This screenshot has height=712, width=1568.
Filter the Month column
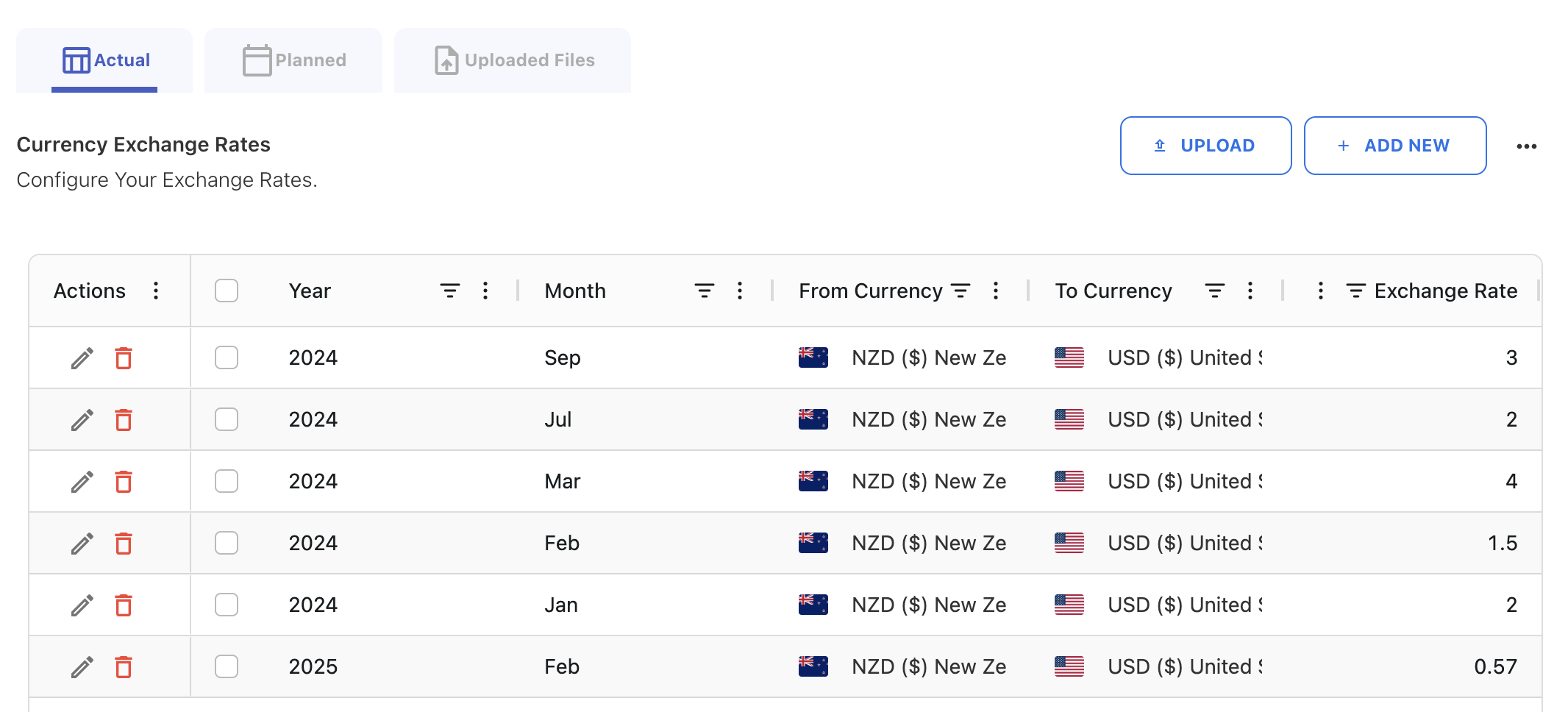pyautogui.click(x=704, y=291)
